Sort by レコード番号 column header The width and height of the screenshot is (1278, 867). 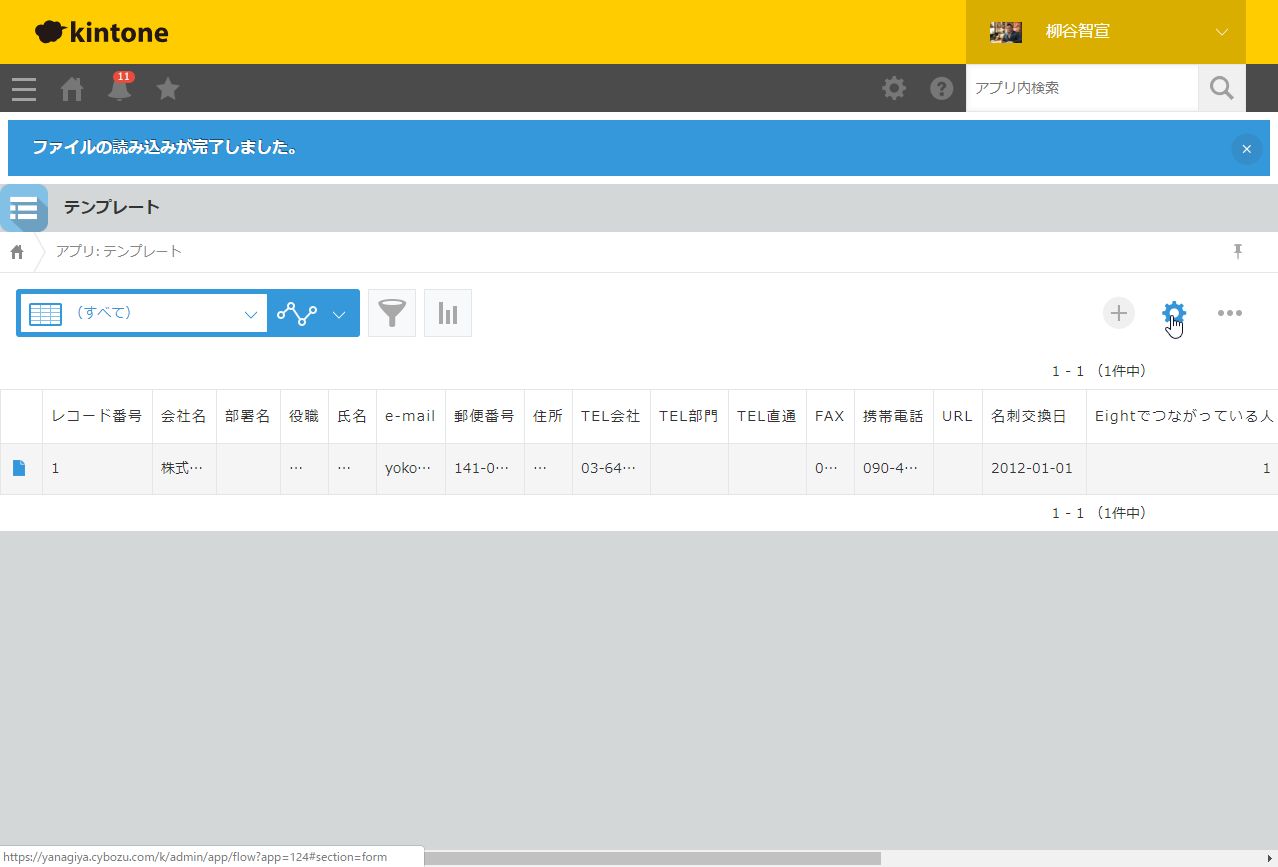[97, 416]
